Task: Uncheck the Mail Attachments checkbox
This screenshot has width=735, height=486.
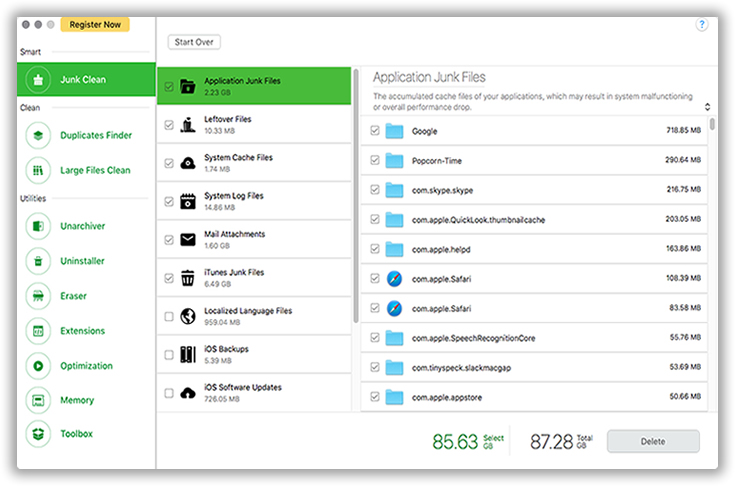Action: tap(169, 239)
